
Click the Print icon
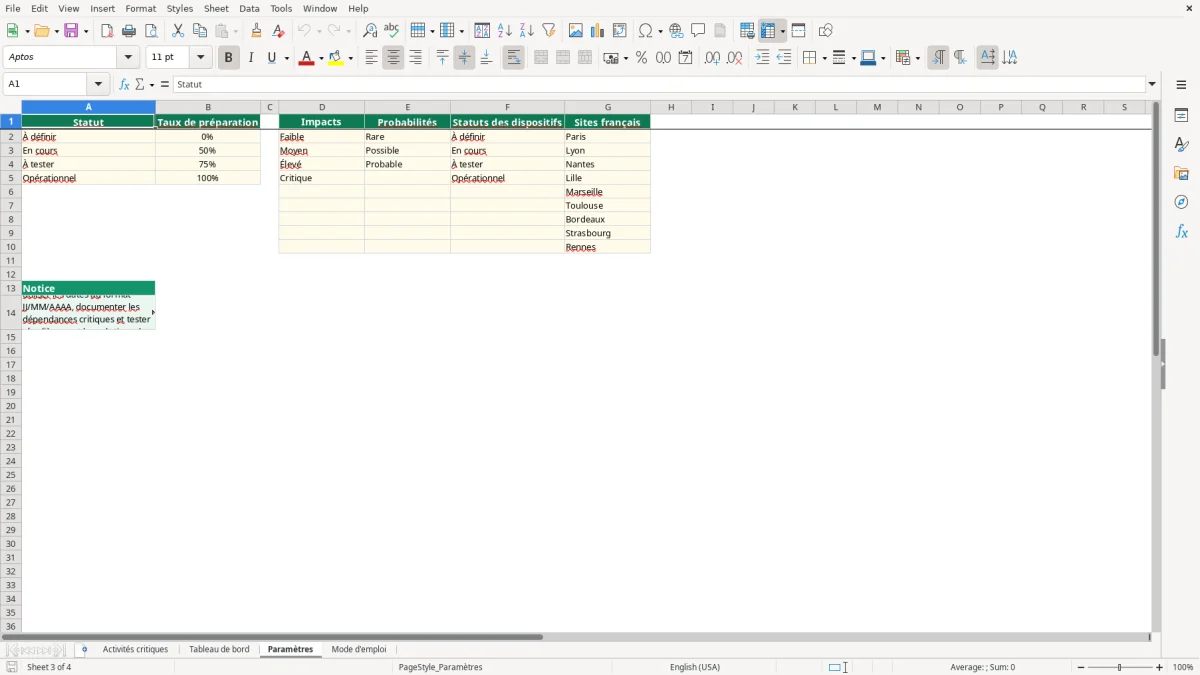coord(129,31)
